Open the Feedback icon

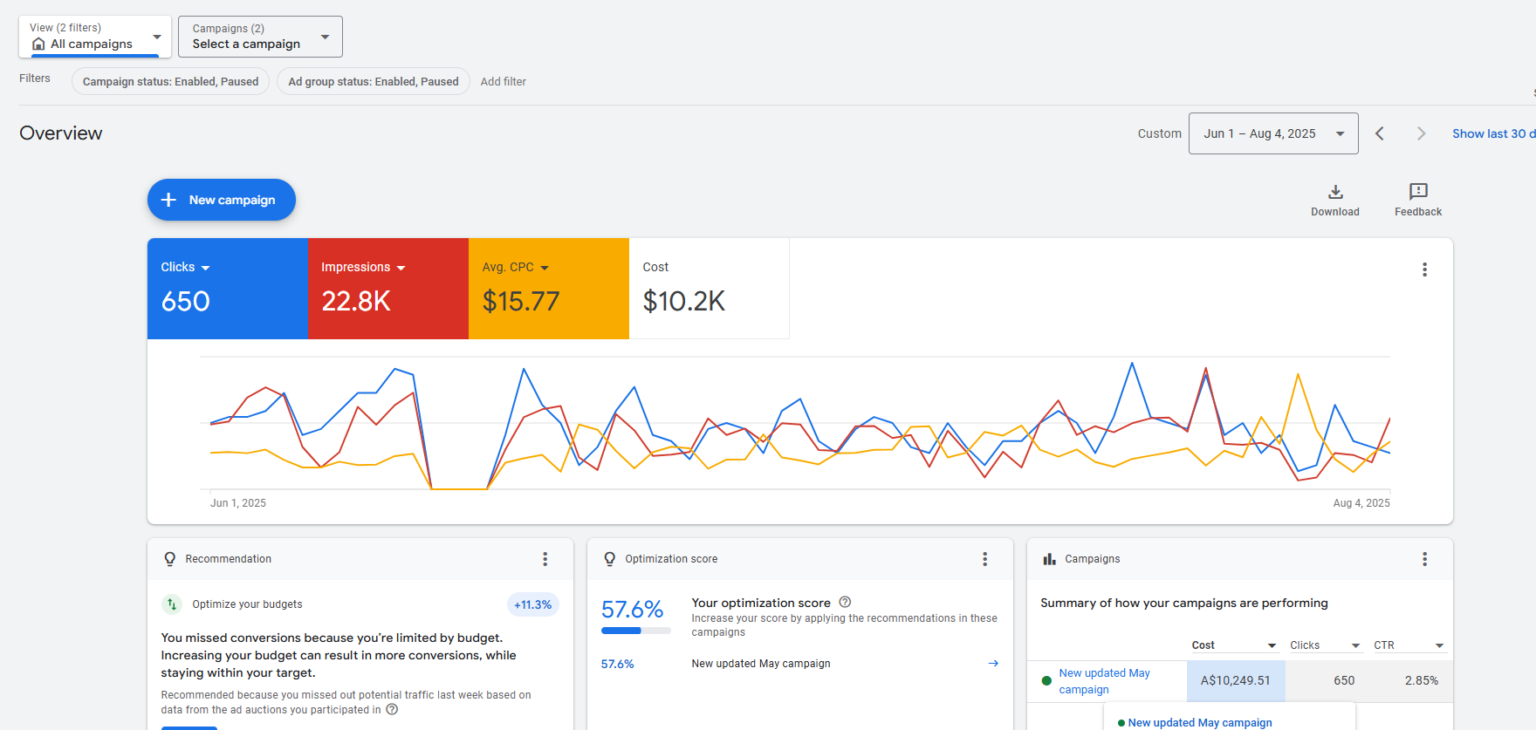tap(1418, 193)
